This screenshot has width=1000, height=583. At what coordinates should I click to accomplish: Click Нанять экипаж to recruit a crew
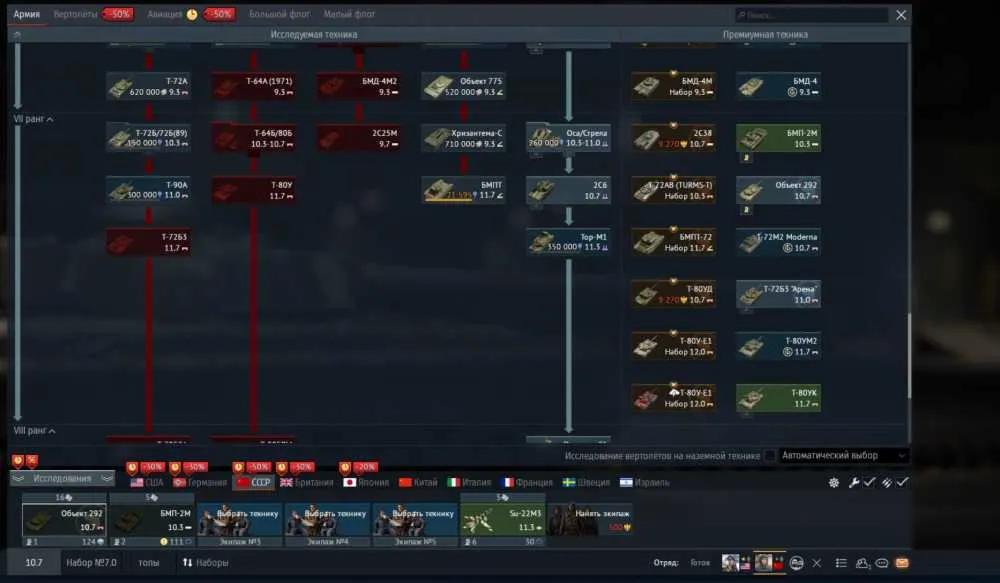[590, 520]
